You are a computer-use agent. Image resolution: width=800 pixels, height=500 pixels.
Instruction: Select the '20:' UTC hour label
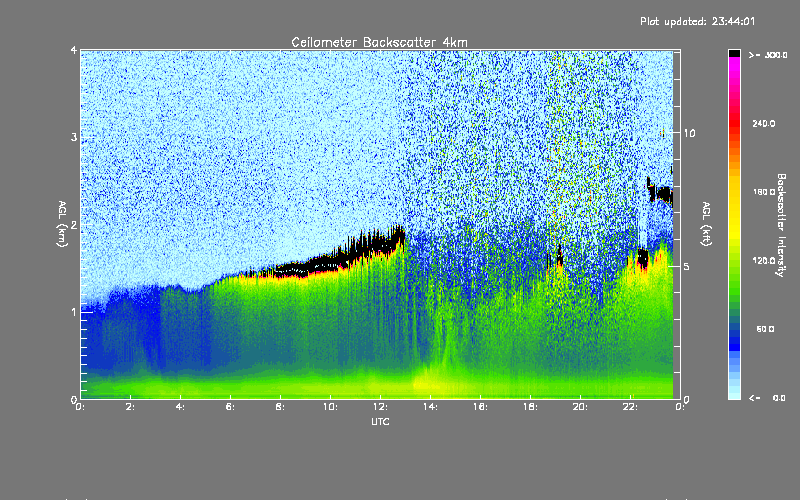coord(580,407)
